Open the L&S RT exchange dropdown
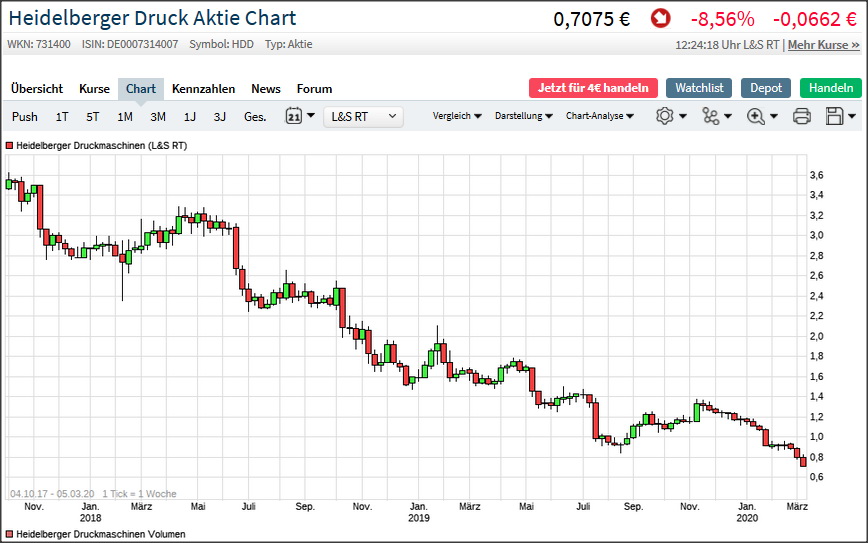The height and width of the screenshot is (543, 868). click(x=363, y=116)
